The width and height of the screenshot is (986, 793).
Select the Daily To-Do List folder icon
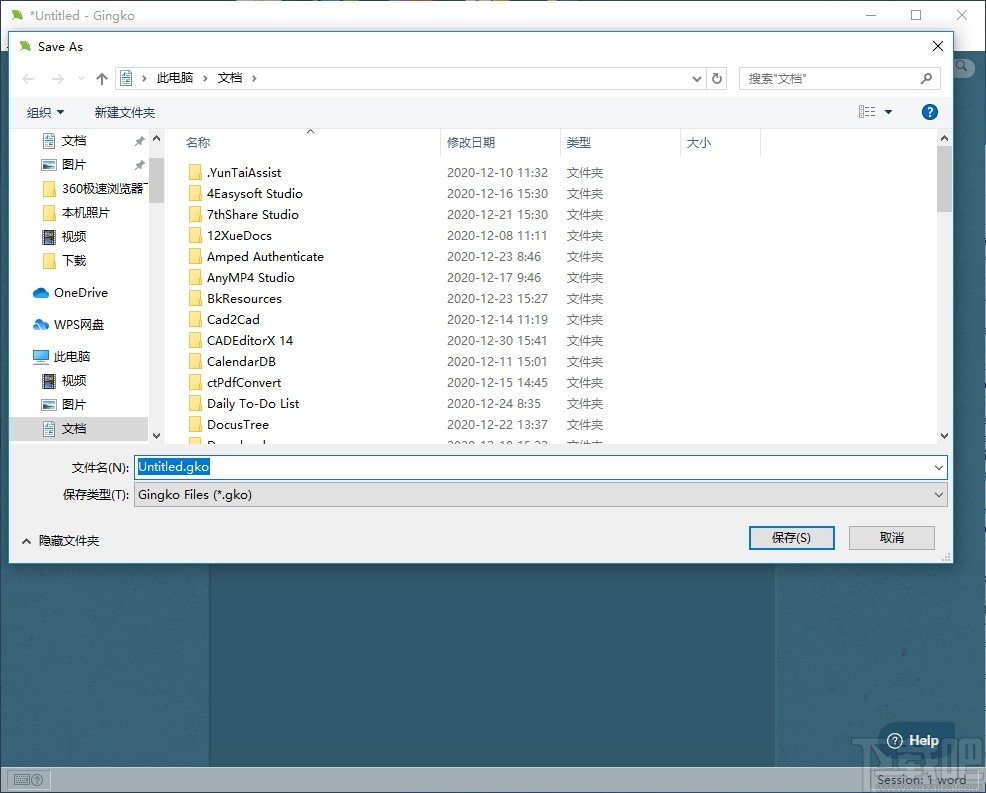point(196,404)
